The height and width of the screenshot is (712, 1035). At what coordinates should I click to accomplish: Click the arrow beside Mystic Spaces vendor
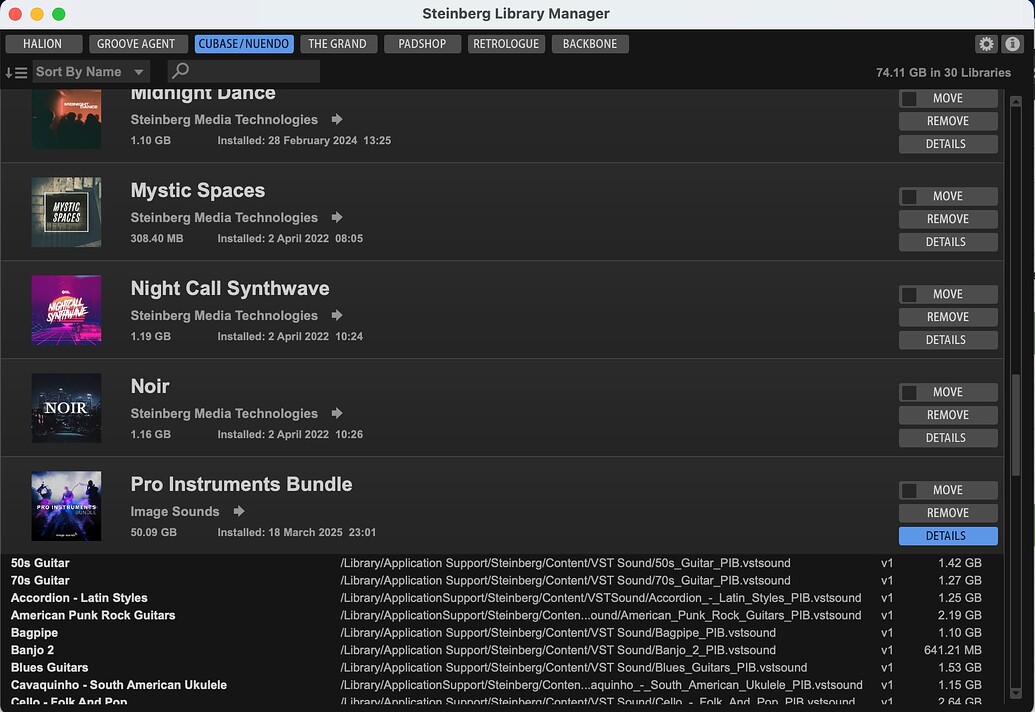coord(337,218)
